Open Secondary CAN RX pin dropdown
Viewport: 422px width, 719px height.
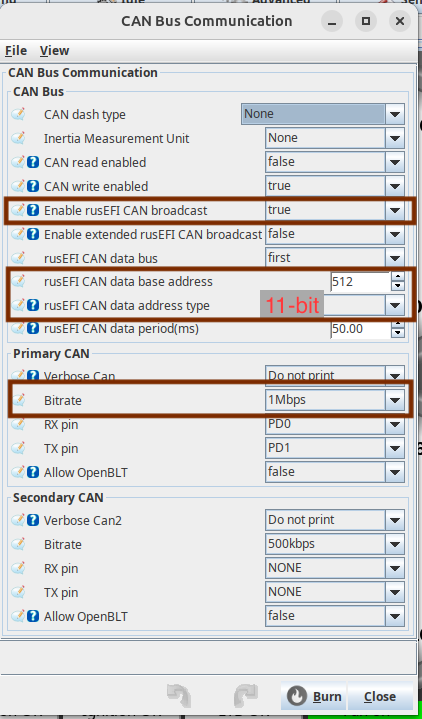(x=335, y=568)
